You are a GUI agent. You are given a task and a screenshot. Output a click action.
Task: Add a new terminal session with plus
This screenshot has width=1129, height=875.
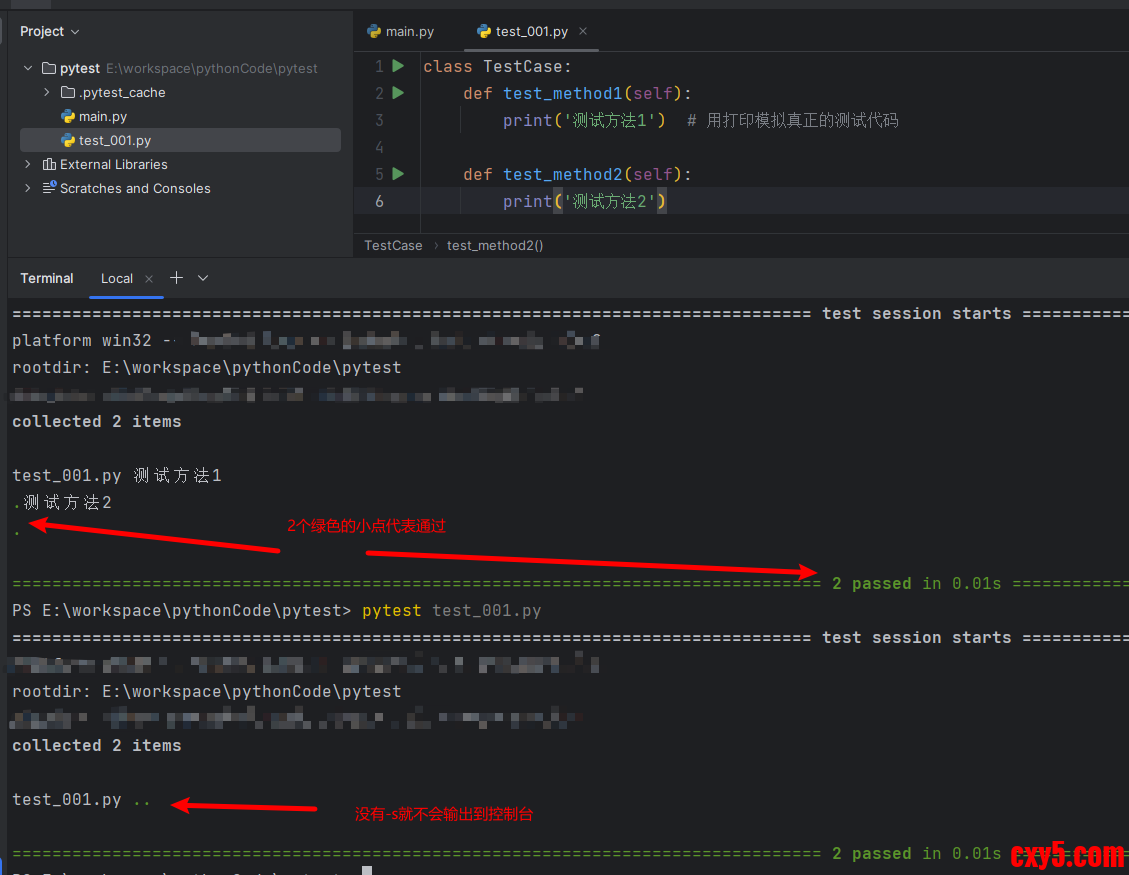(176, 278)
